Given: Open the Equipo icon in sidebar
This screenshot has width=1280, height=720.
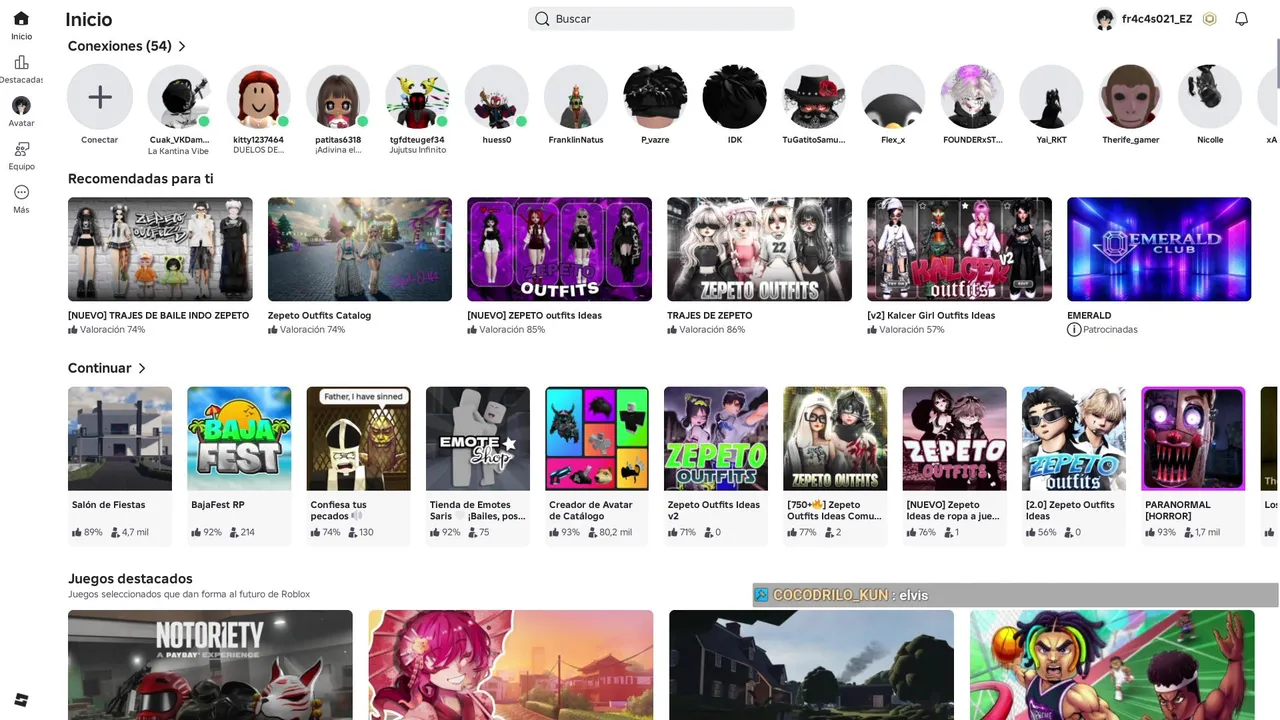Looking at the screenshot, I should (21, 149).
